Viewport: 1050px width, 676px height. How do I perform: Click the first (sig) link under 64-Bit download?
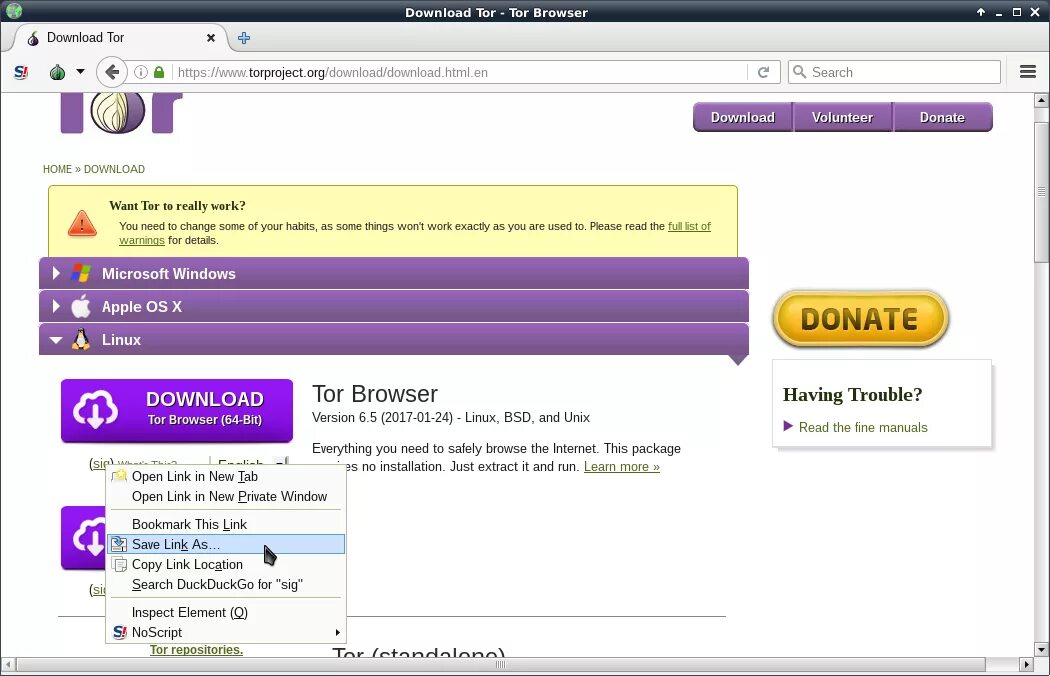101,464
